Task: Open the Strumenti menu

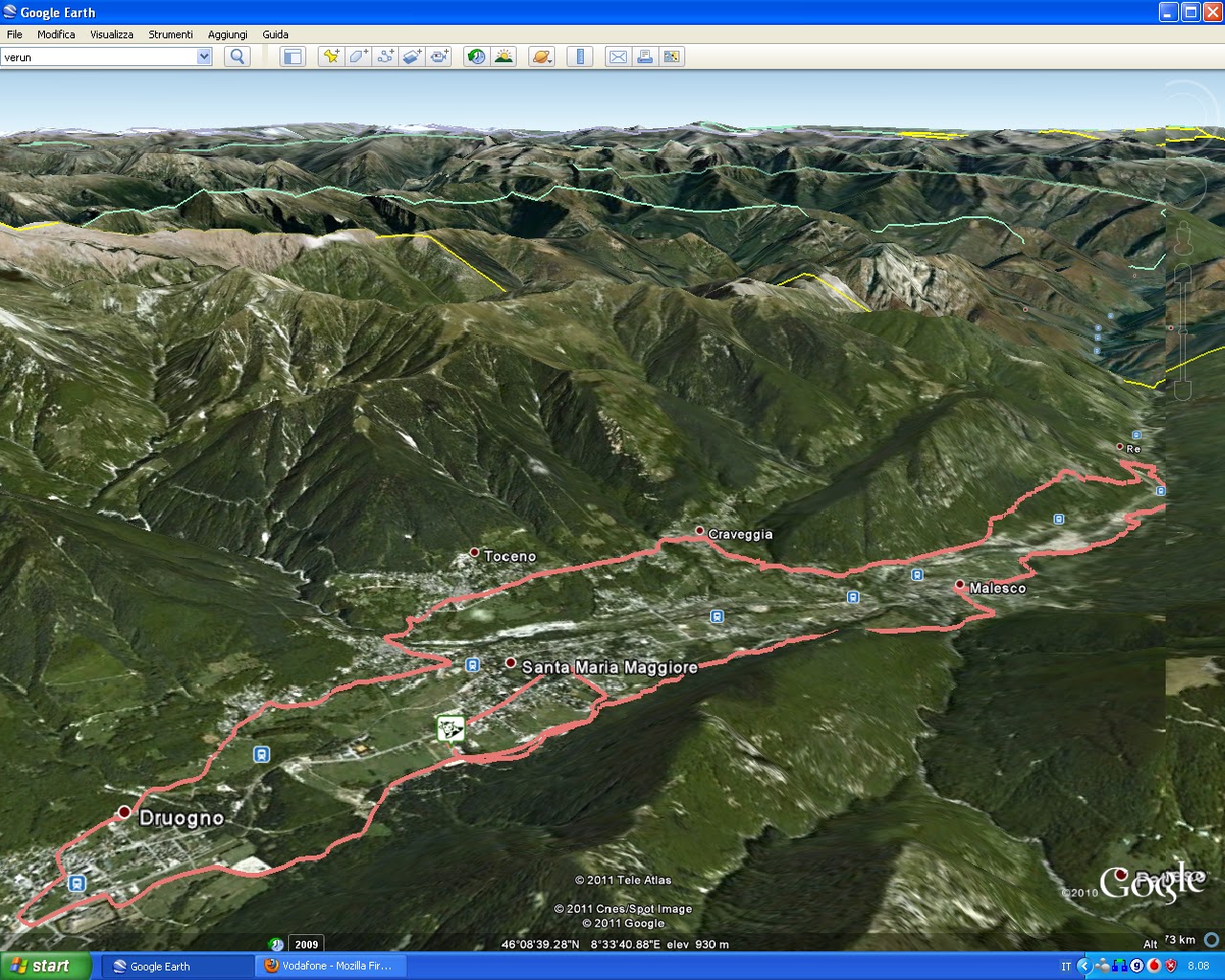Action: point(170,34)
